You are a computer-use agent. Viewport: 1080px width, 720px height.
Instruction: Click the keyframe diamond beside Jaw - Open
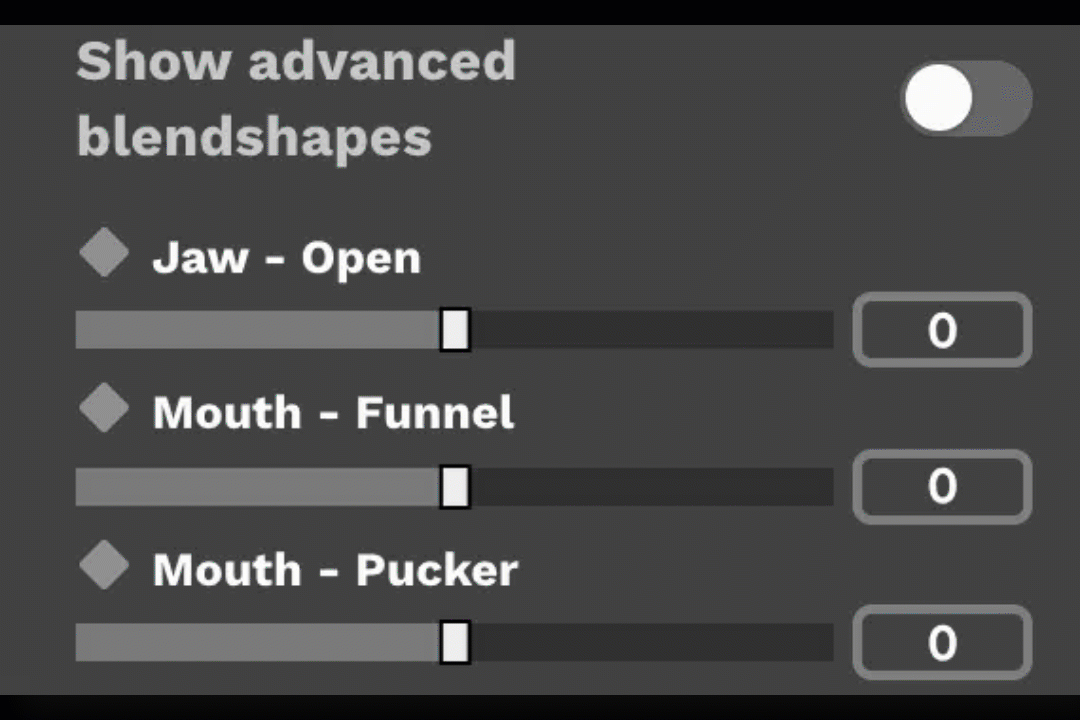103,252
